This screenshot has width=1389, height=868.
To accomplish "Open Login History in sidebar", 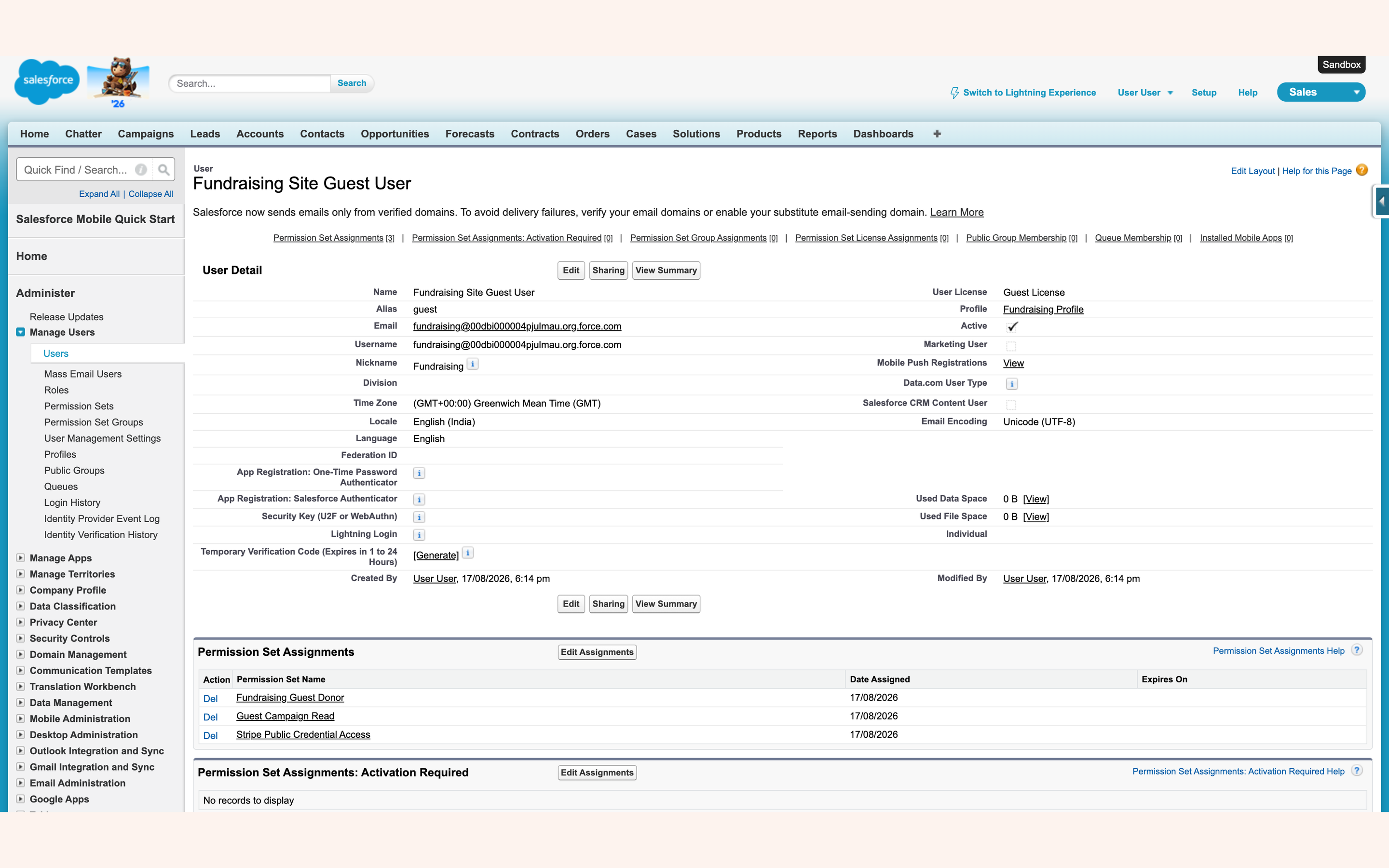I will tap(72, 502).
